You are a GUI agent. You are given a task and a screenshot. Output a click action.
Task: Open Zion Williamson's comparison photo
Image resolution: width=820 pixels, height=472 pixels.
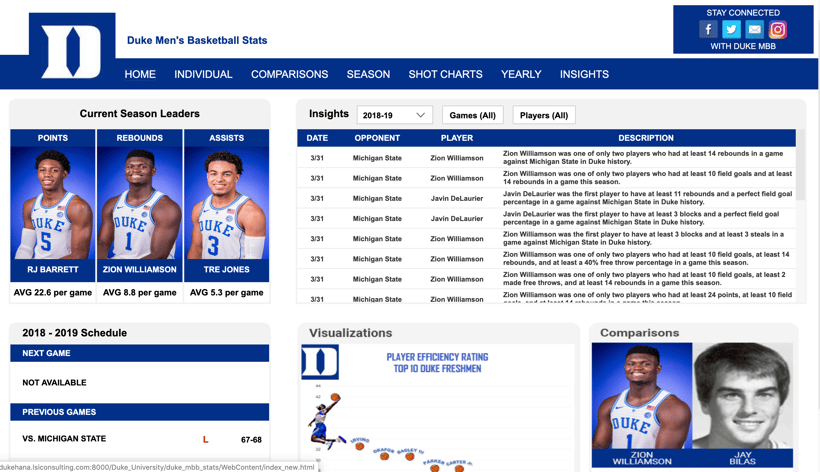642,396
